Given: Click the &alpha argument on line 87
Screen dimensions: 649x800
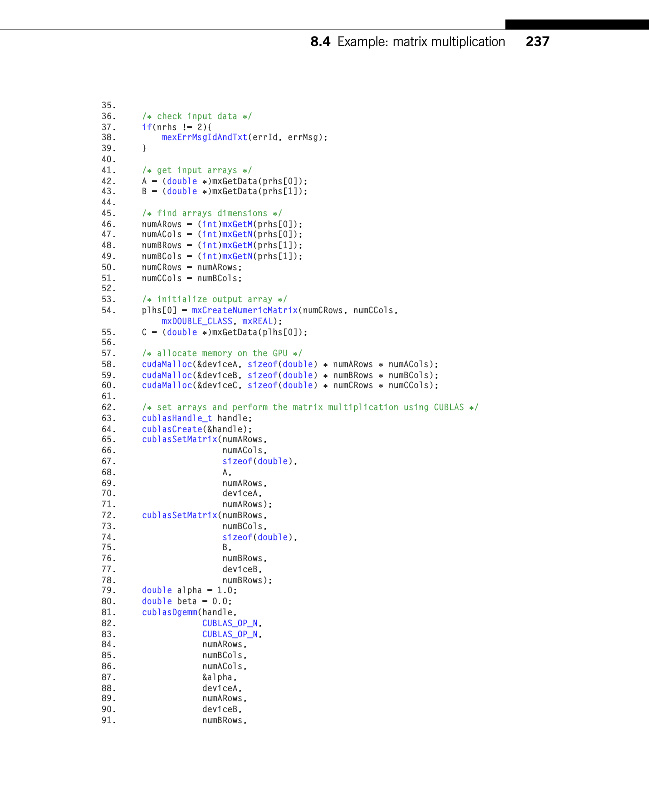Looking at the screenshot, I should coord(218,677).
